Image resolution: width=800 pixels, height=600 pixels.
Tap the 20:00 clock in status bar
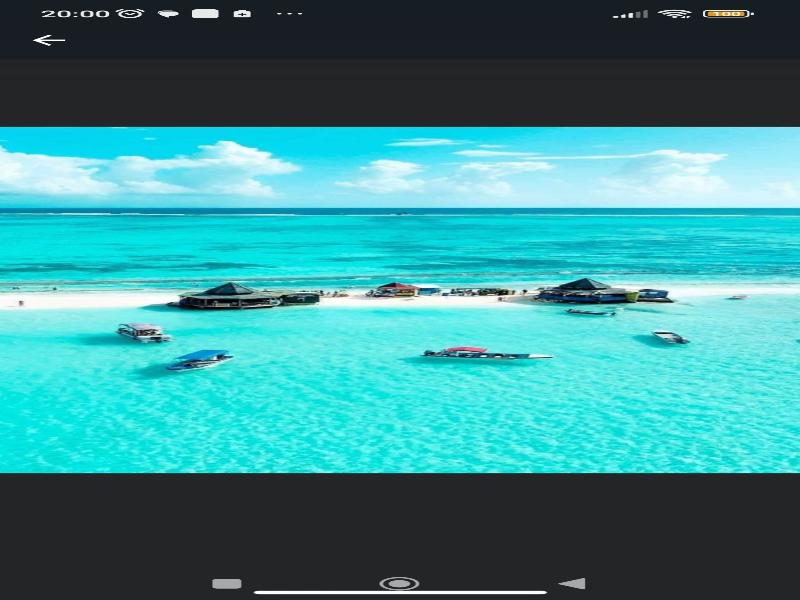(x=75, y=14)
